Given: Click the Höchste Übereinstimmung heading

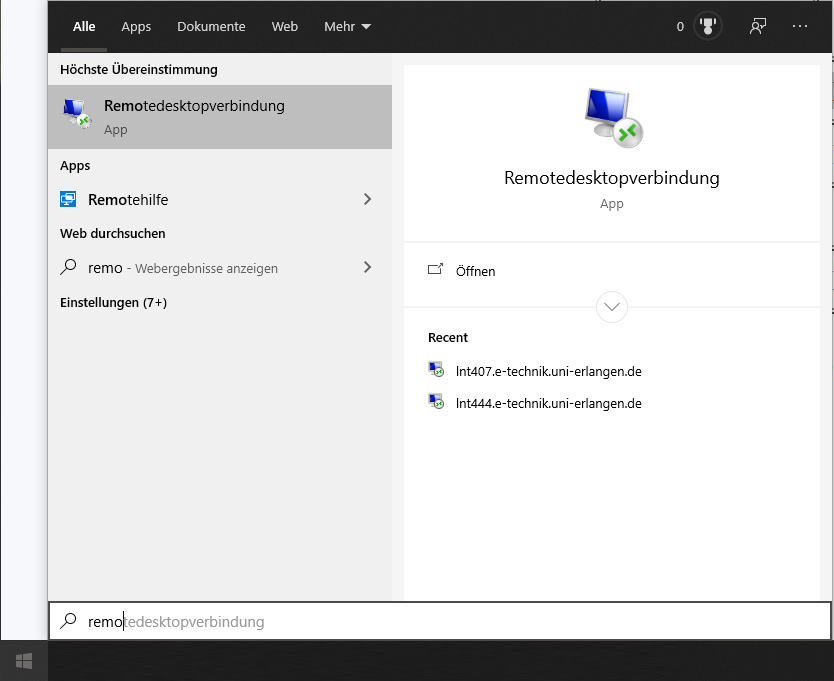Looking at the screenshot, I should (x=139, y=70).
